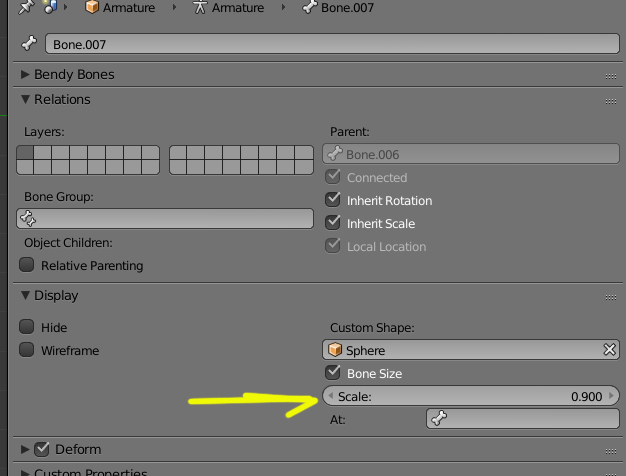
Task: Enable Relative Parenting checkbox
Action: pos(27,264)
